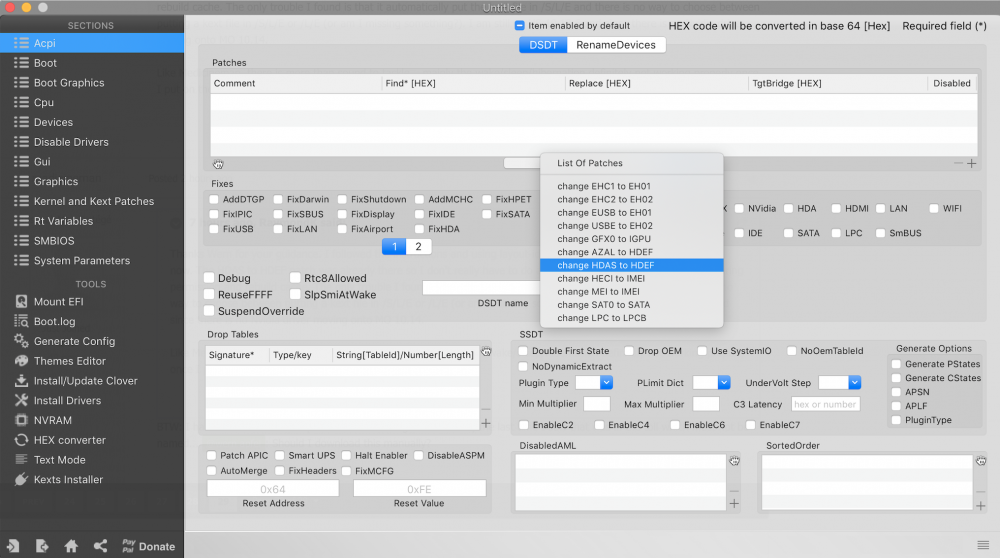Open the NVRAM tool
This screenshot has width=1000, height=558.
pos(52,420)
